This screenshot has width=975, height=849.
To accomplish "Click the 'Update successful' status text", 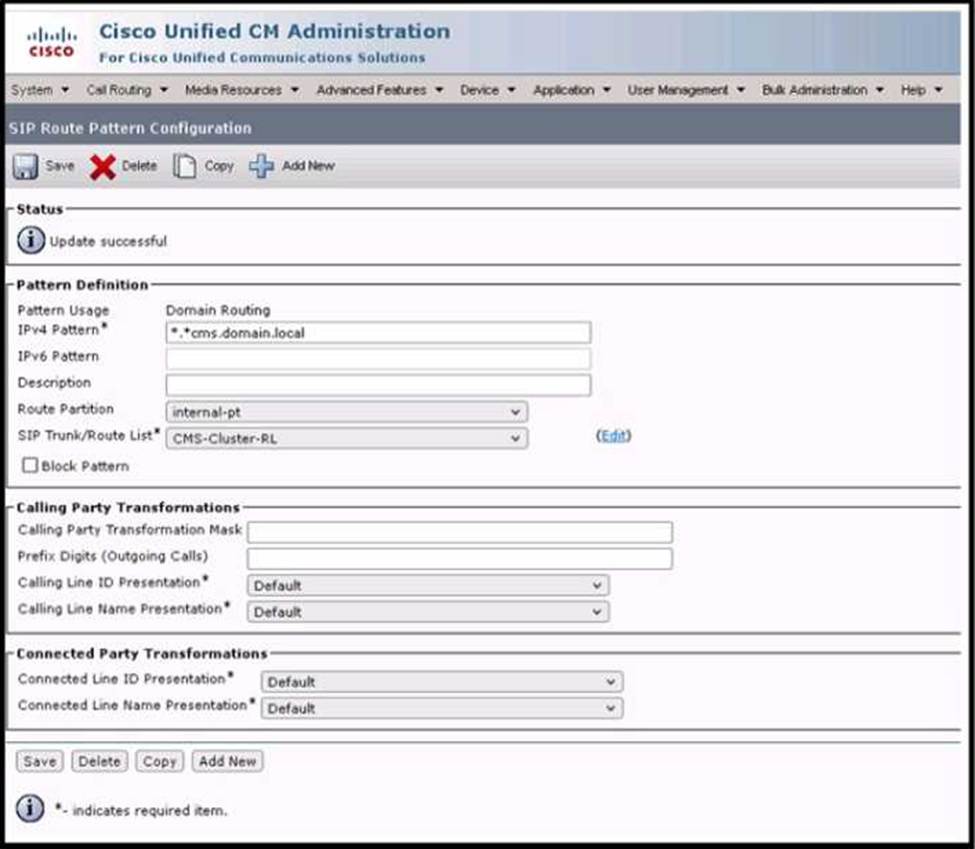I will tap(108, 241).
